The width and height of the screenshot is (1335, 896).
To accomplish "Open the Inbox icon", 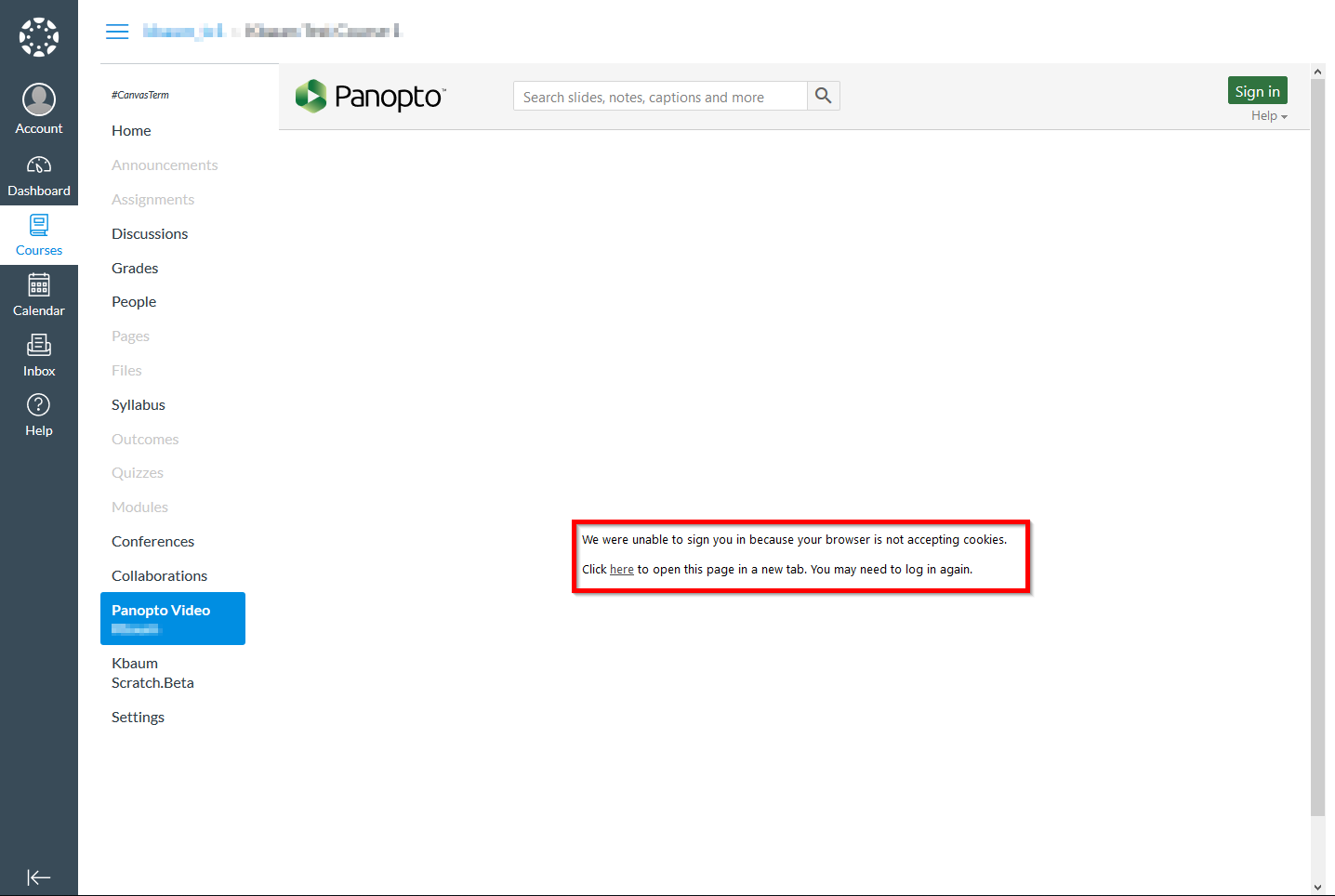I will click(x=39, y=345).
